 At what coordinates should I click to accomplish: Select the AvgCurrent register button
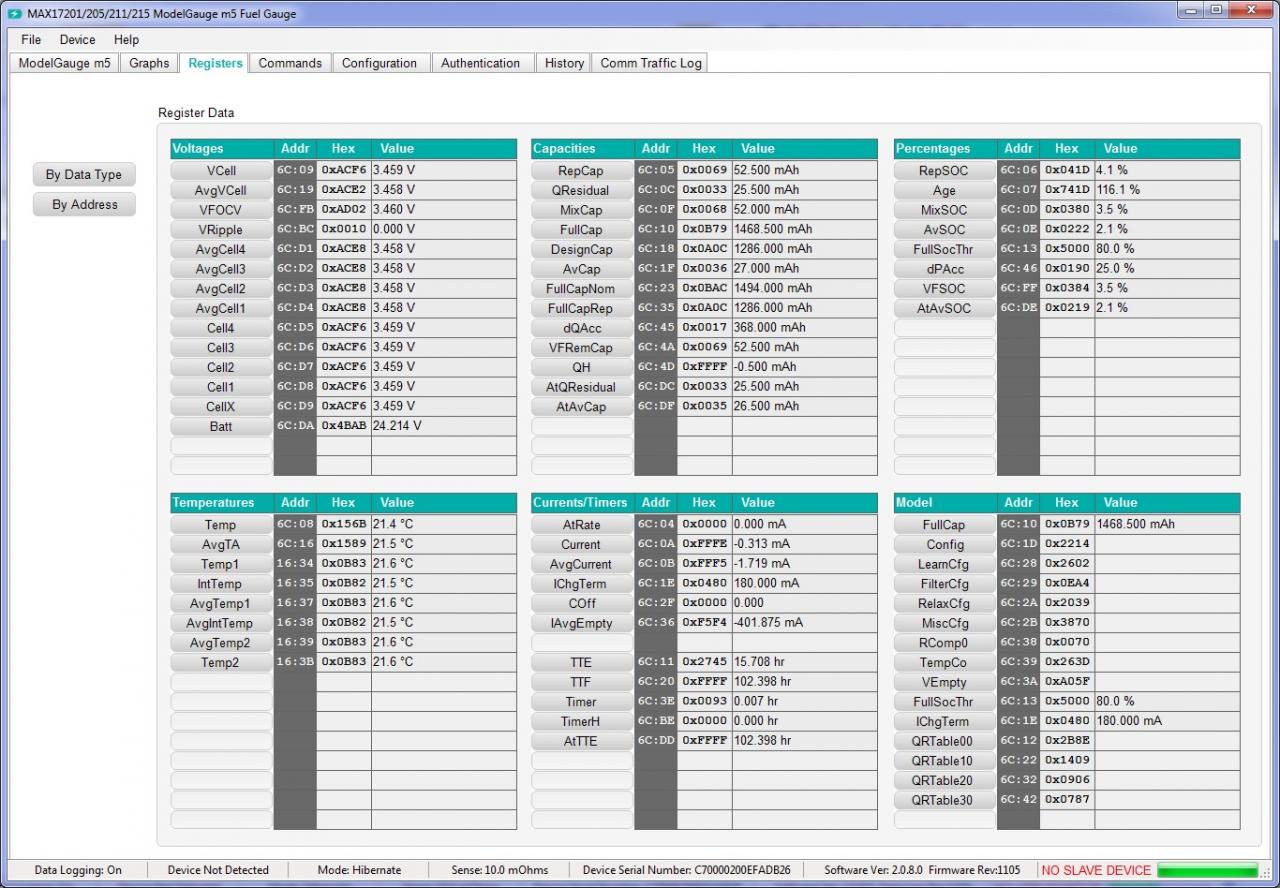(x=582, y=564)
